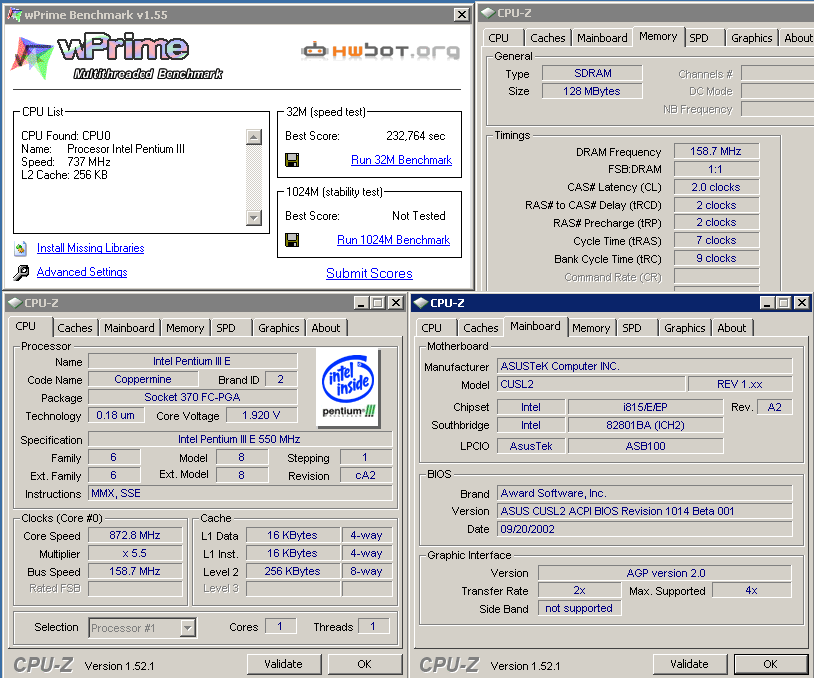Image resolution: width=814 pixels, height=678 pixels.
Task: Select Graphics tab in the Processor CPU-Z window
Action: [x=278, y=328]
